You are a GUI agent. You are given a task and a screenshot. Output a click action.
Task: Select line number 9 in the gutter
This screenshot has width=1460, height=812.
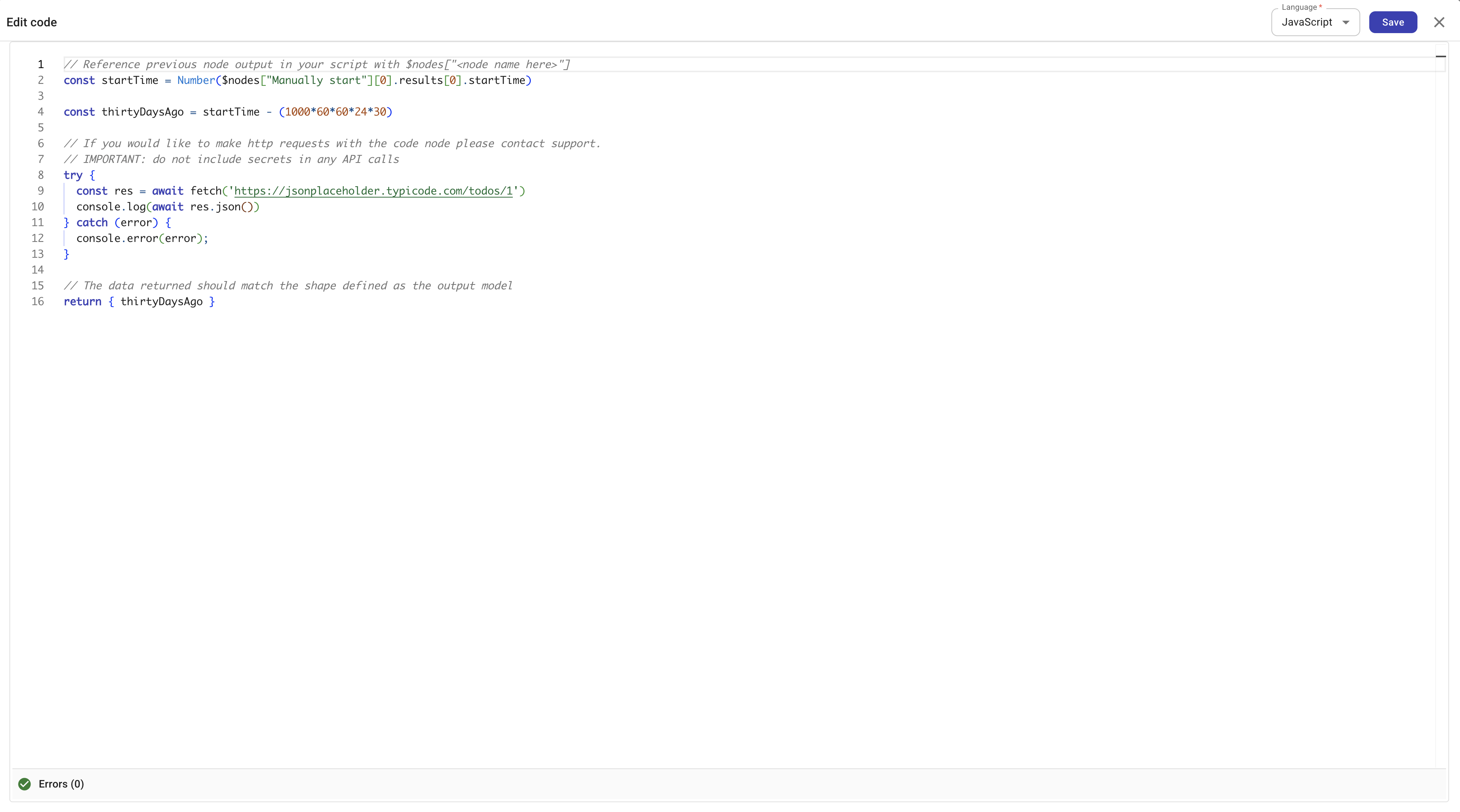coord(40,191)
